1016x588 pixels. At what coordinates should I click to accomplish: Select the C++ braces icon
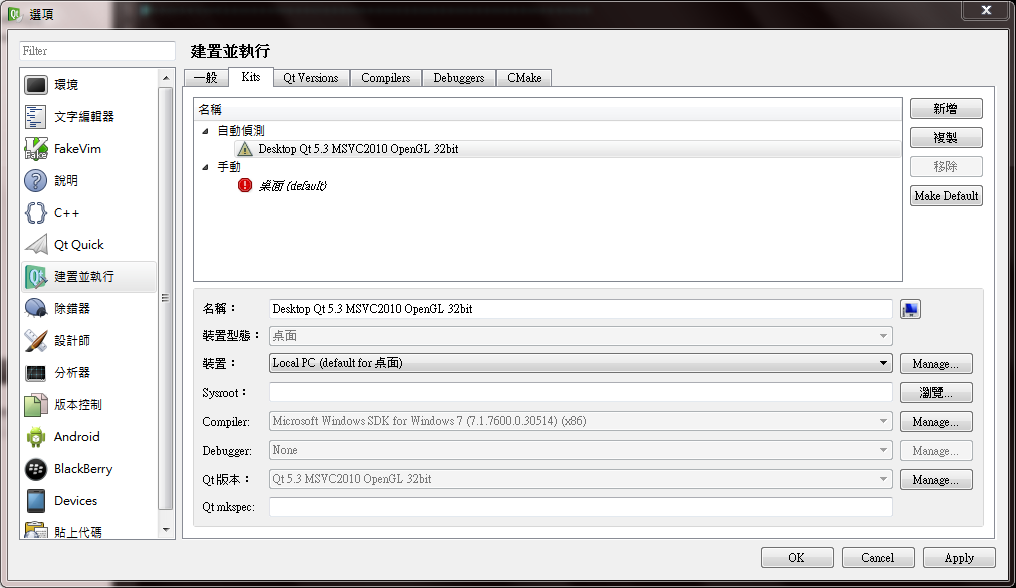[x=36, y=213]
